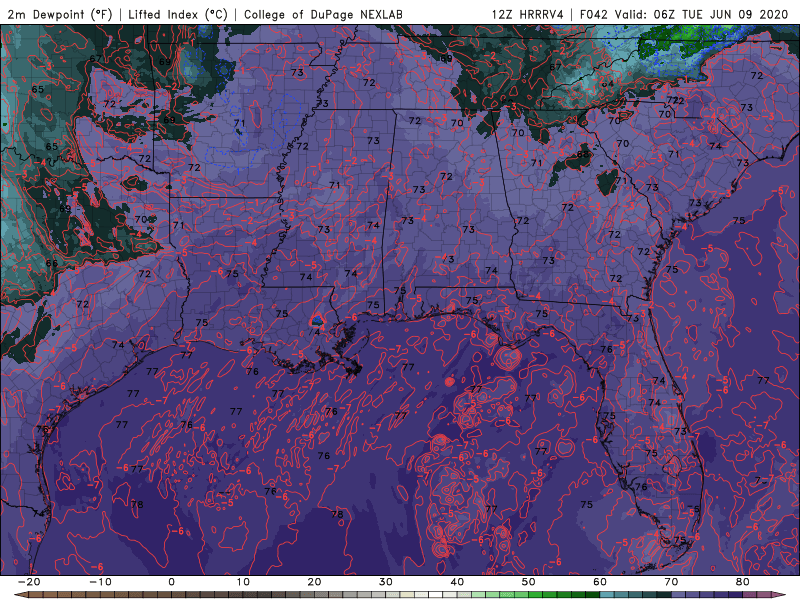Viewport: 800px width, 600px height.
Task: Click the '2m Dewpoint (°F)' title text
Action: point(60,14)
